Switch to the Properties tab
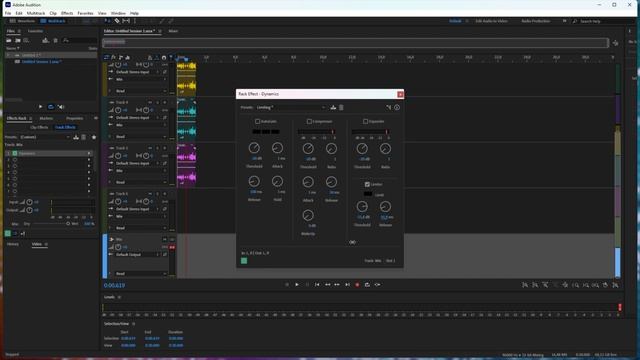The image size is (640, 360). coord(75,118)
